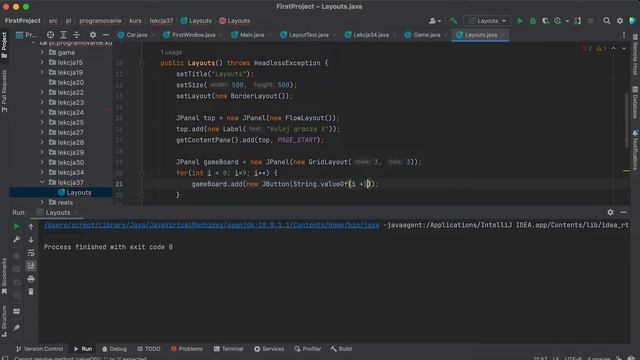Screen dimensions: 640x360
Task: Run the Layouts configuration with the green play icon
Action: [520, 21]
